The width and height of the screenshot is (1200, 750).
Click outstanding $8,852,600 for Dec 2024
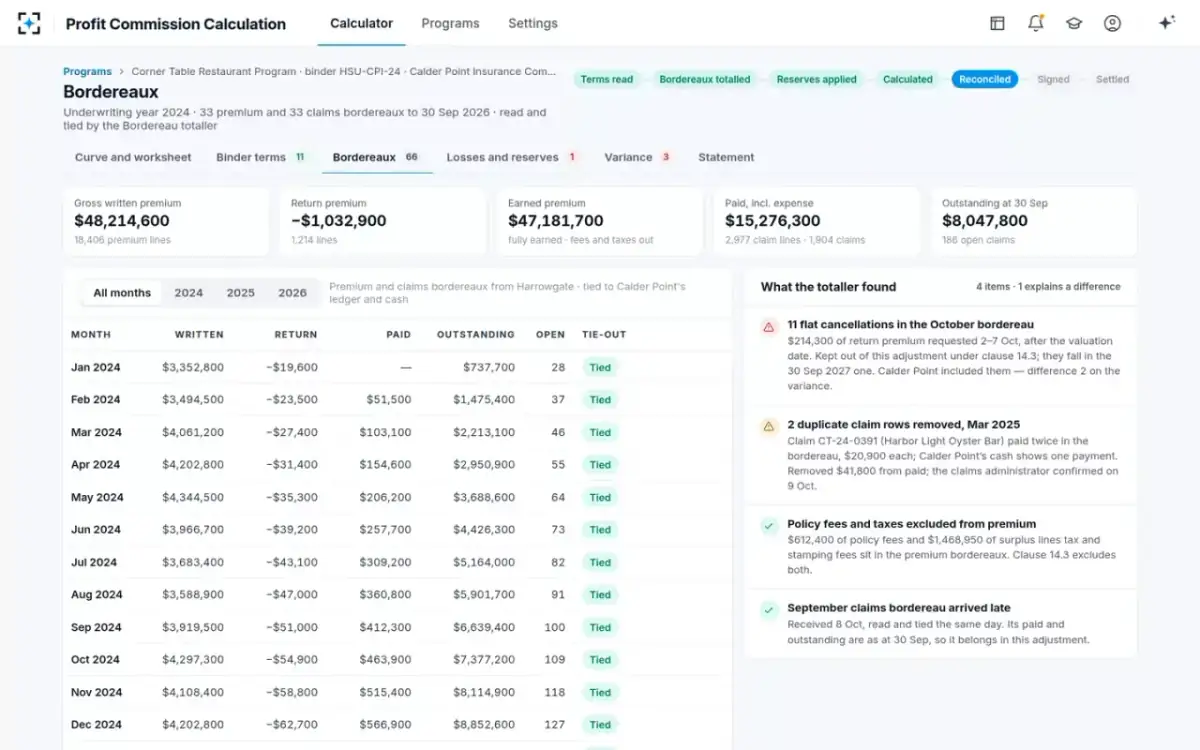(484, 725)
